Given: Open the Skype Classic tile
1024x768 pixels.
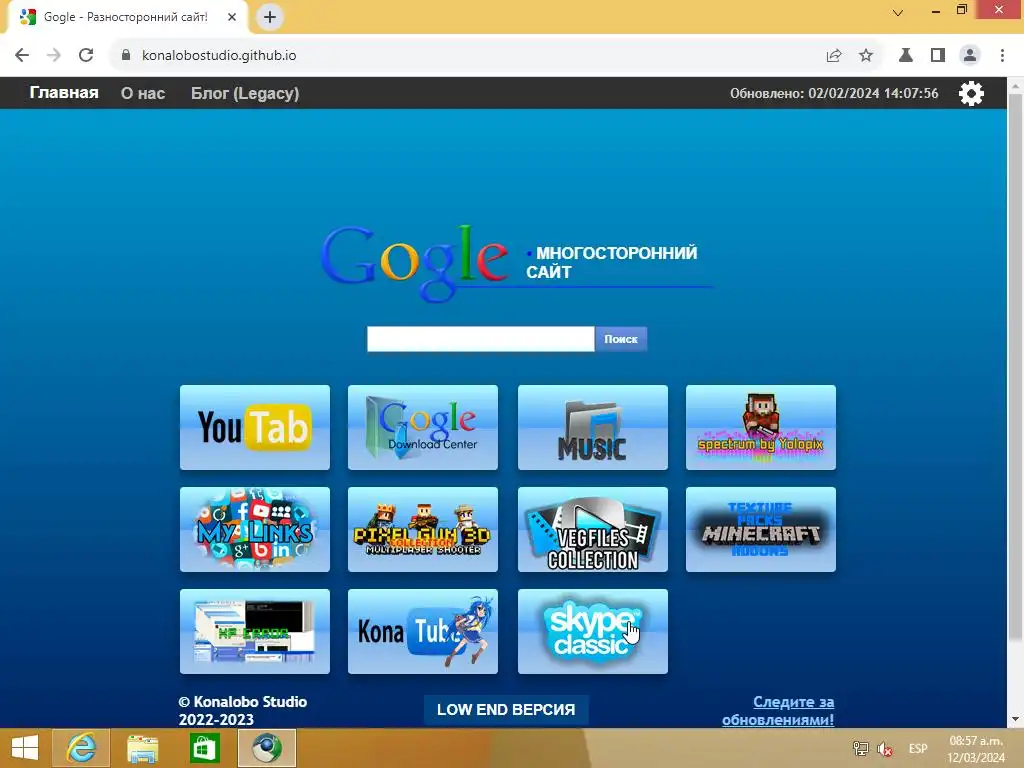Looking at the screenshot, I should click(x=592, y=631).
